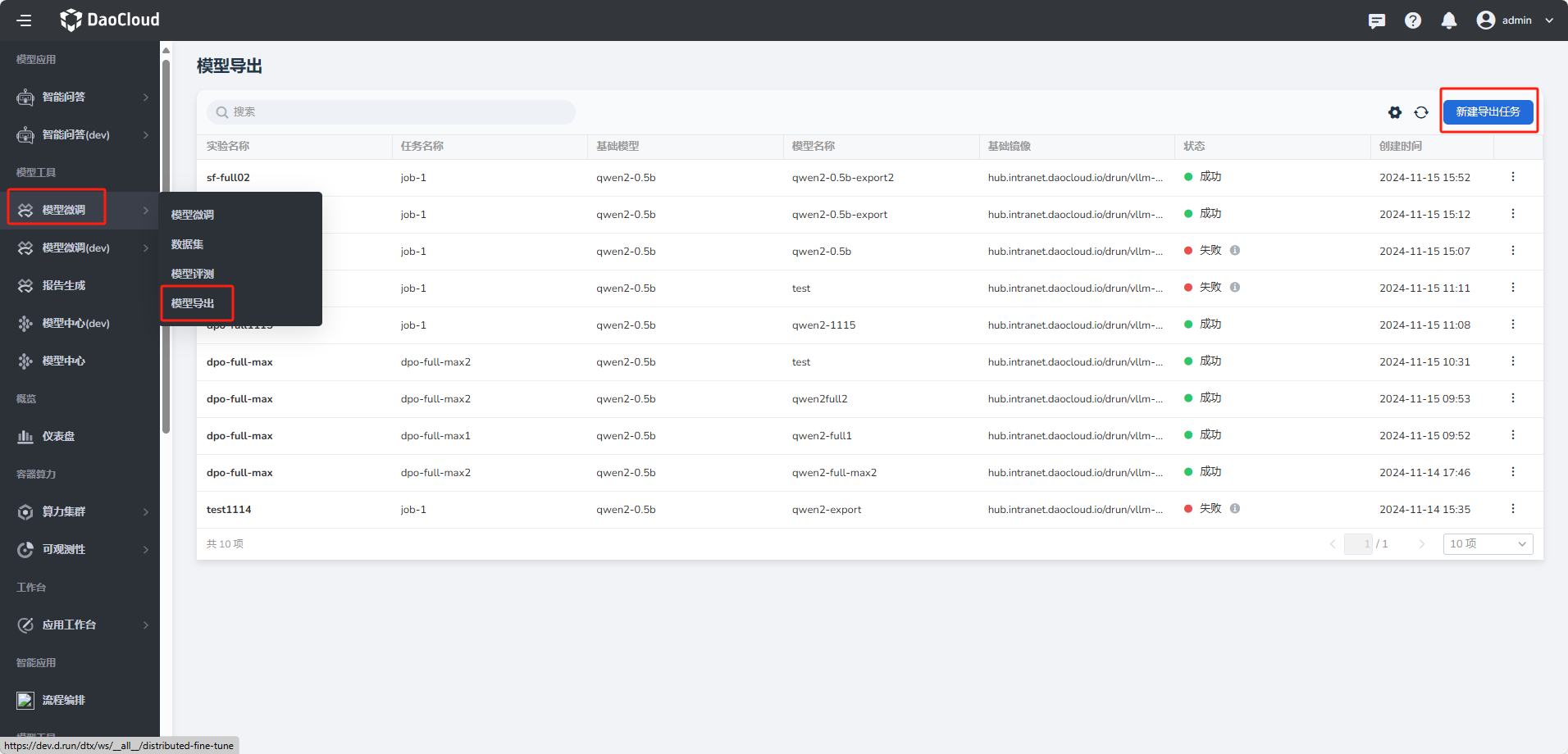Click the 新建导出任务 button
Viewport: 1568px width, 754px height.
[x=1488, y=111]
